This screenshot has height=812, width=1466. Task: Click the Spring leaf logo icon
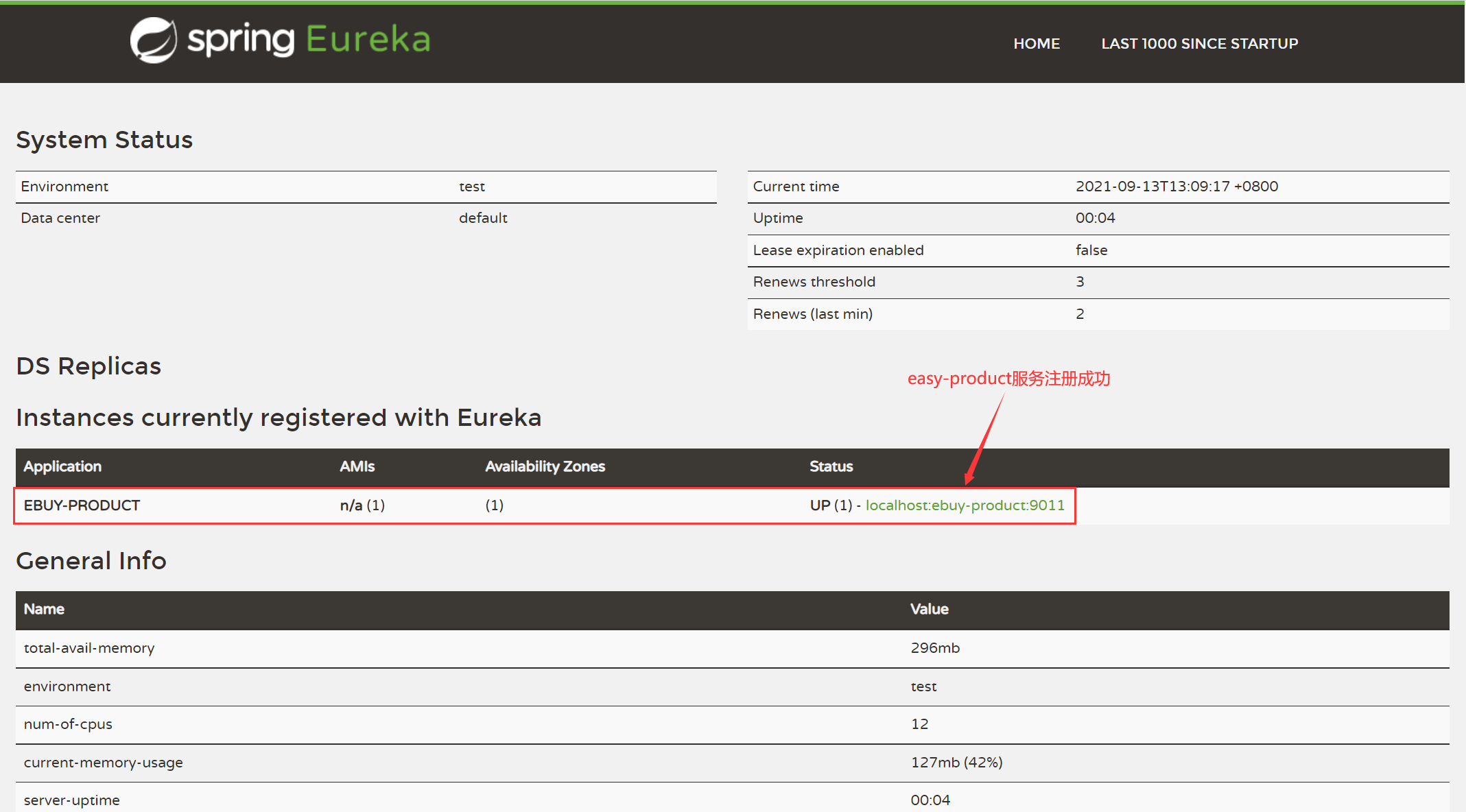click(x=153, y=40)
